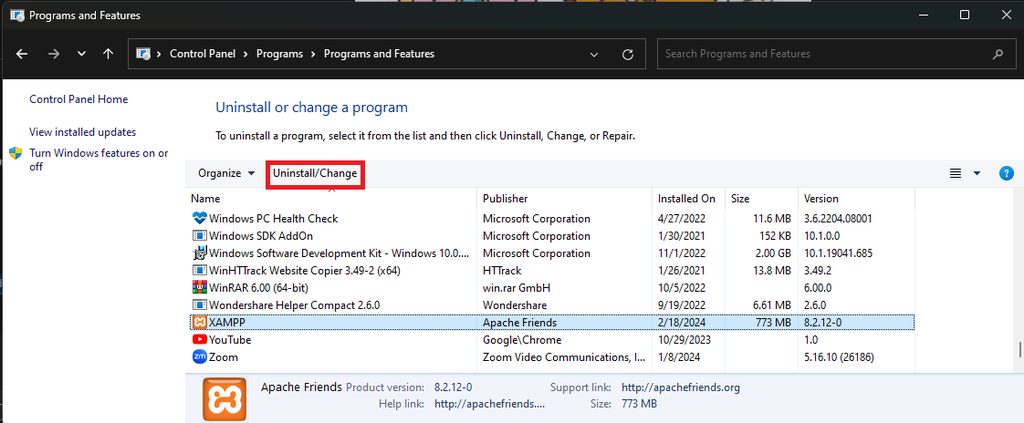Image resolution: width=1024 pixels, height=423 pixels.
Task: Click the Google\Chrome publisher cell
Action: click(x=522, y=340)
